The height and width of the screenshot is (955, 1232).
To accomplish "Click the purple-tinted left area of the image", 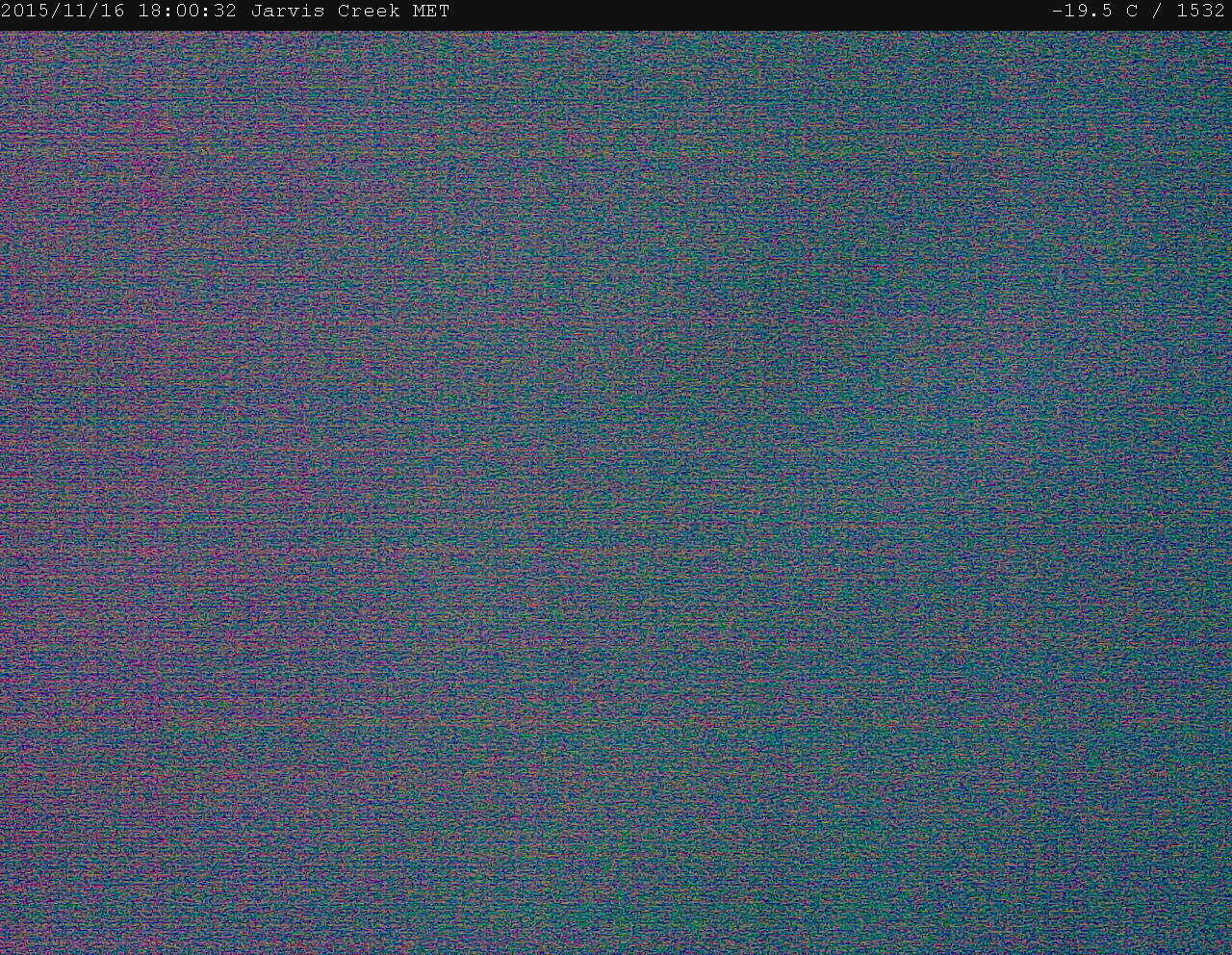I will point(144,481).
